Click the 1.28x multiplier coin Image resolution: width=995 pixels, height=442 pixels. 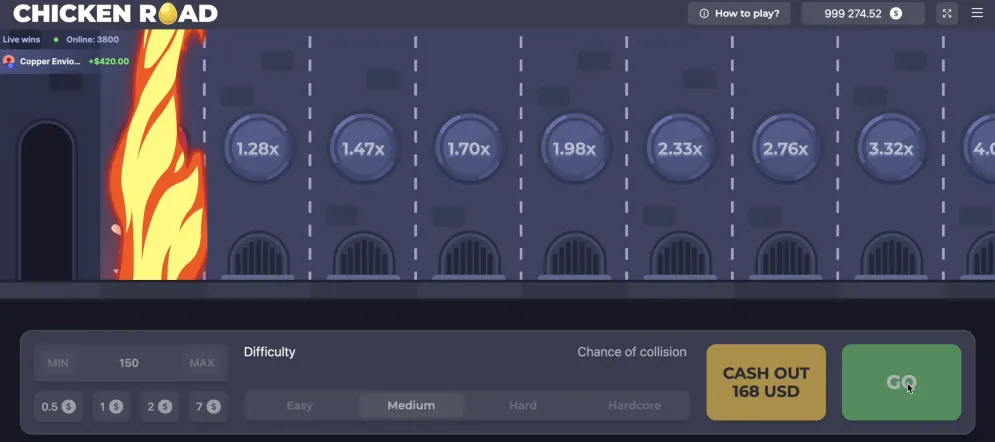click(x=258, y=148)
